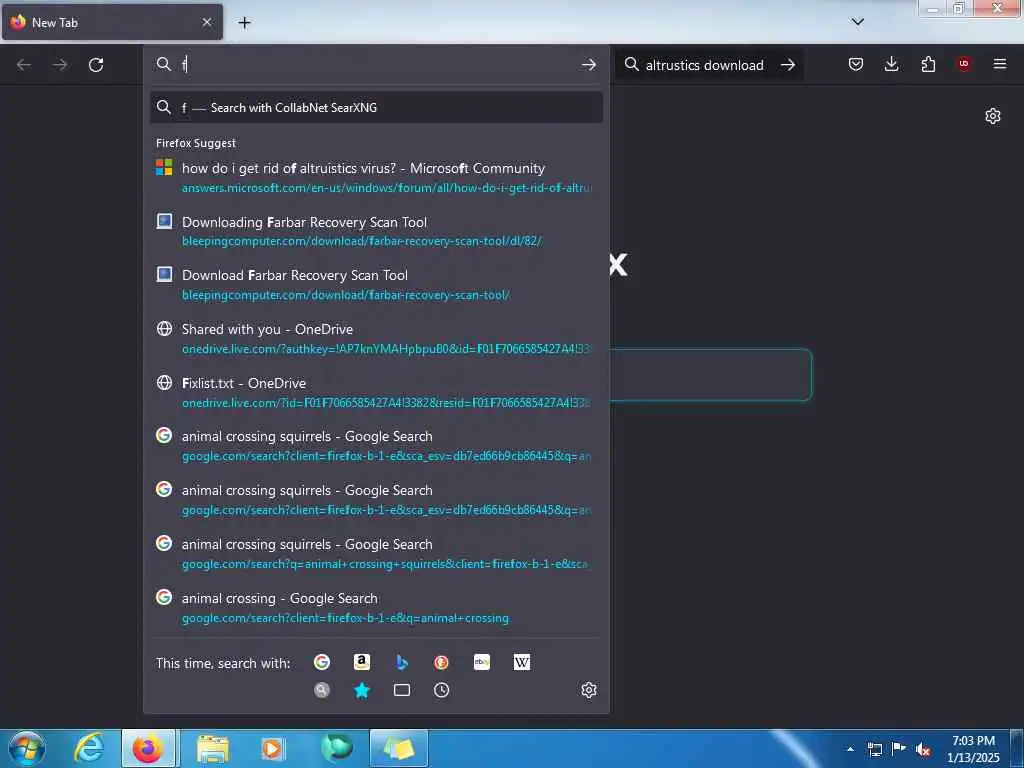
Task: Go back one page
Action: pos(24,65)
